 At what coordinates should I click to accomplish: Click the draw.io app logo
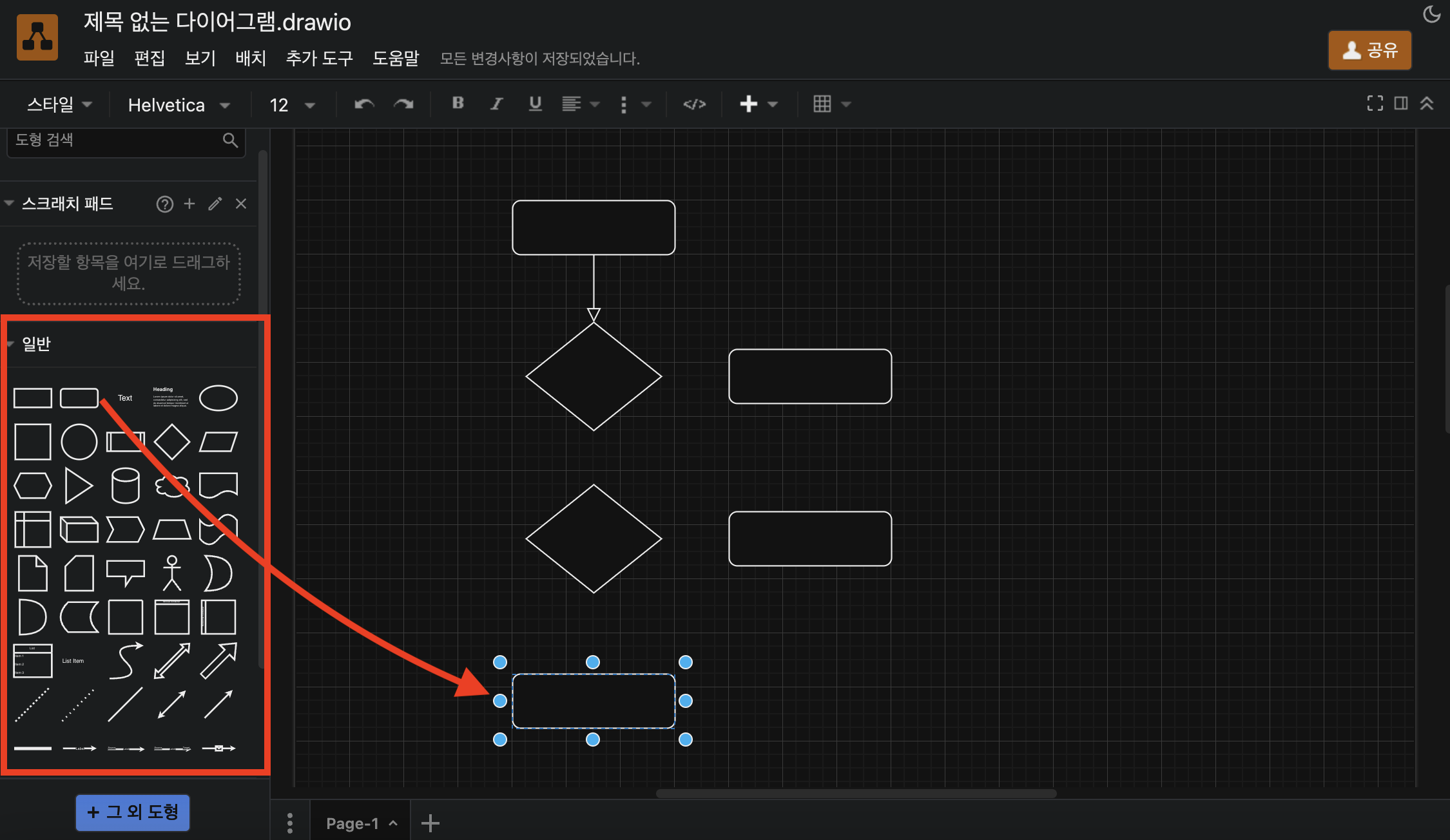[x=37, y=38]
